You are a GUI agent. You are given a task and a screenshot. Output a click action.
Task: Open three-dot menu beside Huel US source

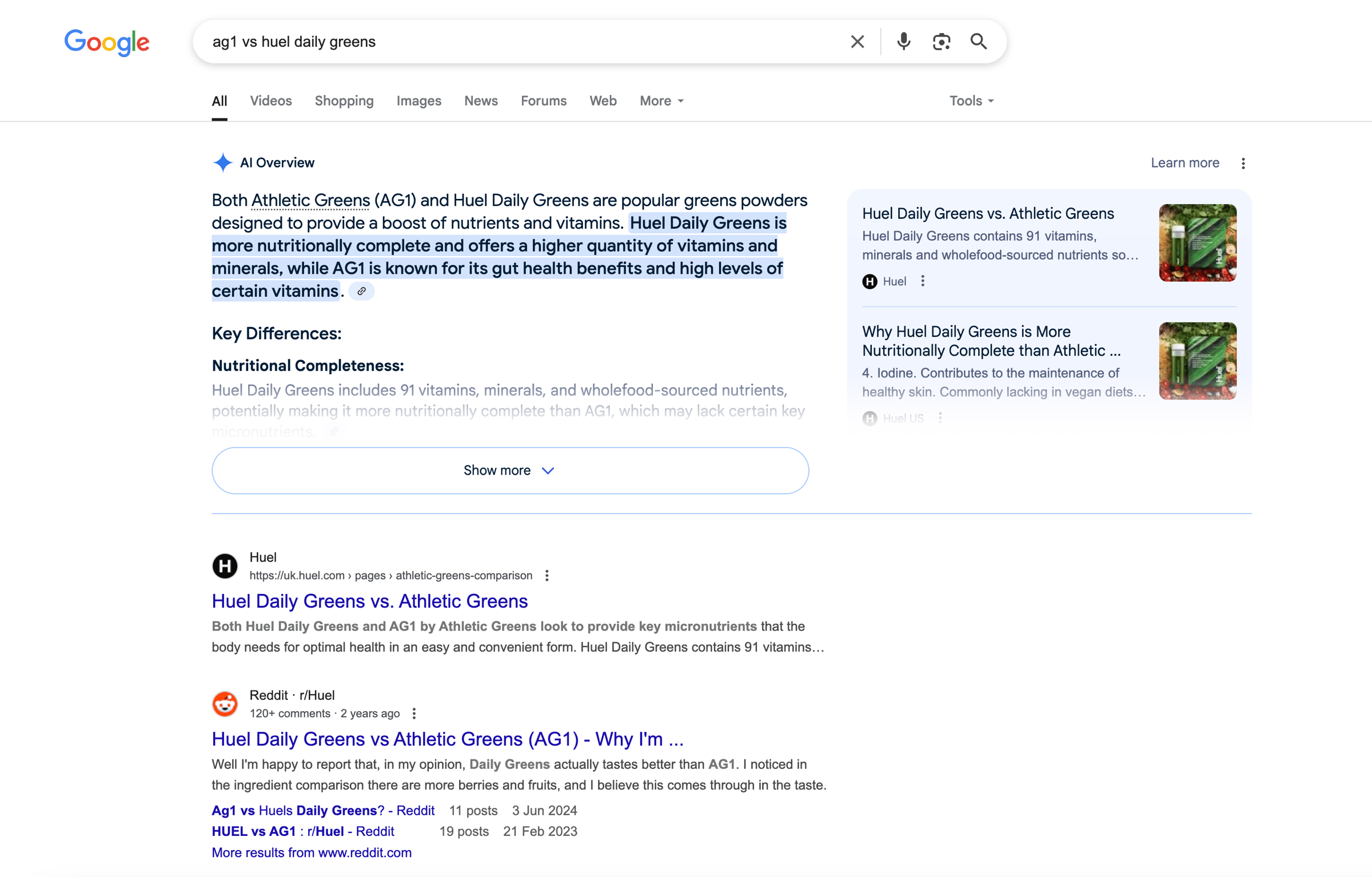click(940, 418)
